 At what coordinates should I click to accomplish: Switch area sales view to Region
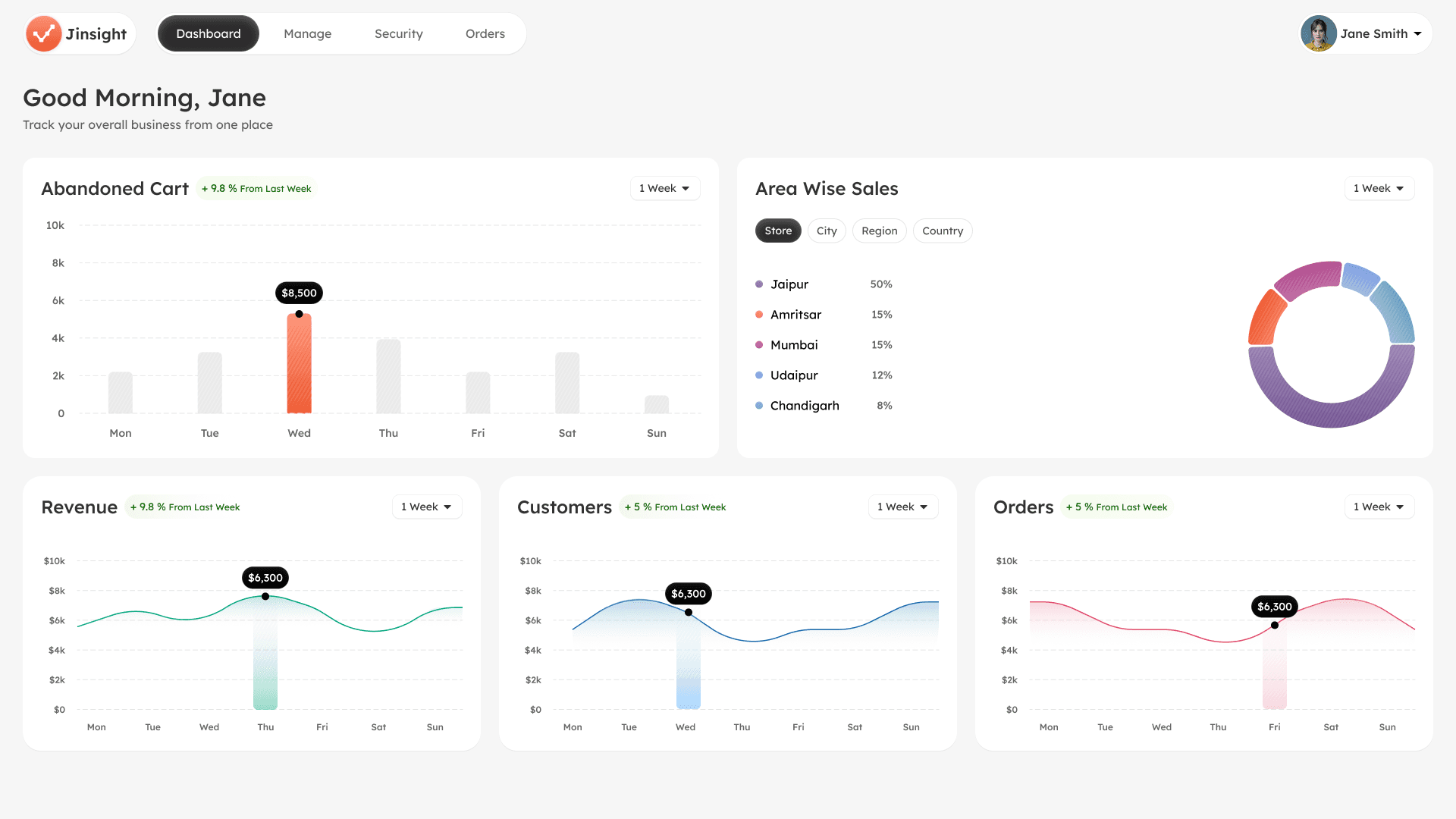pyautogui.click(x=879, y=231)
